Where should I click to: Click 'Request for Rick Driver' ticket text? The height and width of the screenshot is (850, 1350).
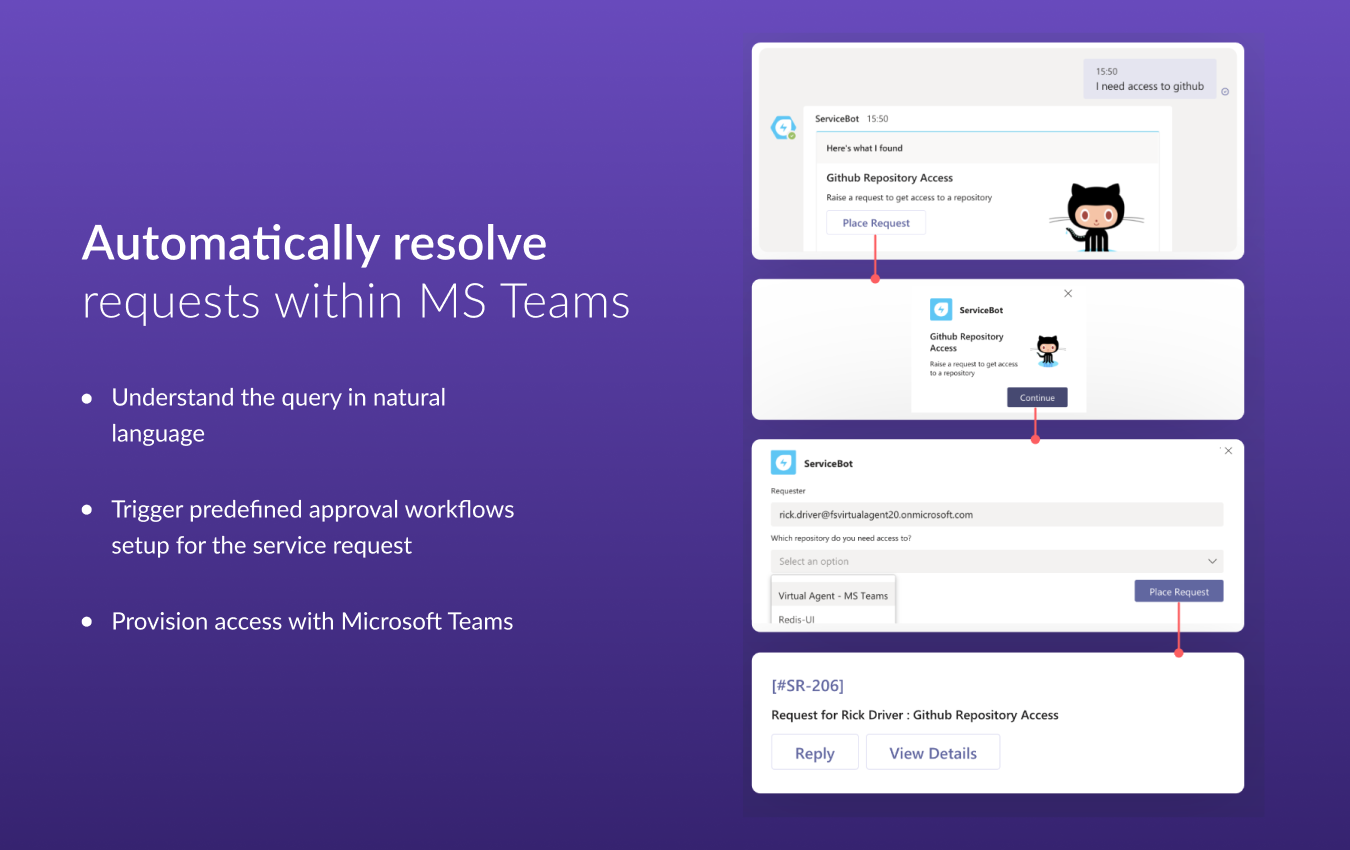[x=915, y=715]
